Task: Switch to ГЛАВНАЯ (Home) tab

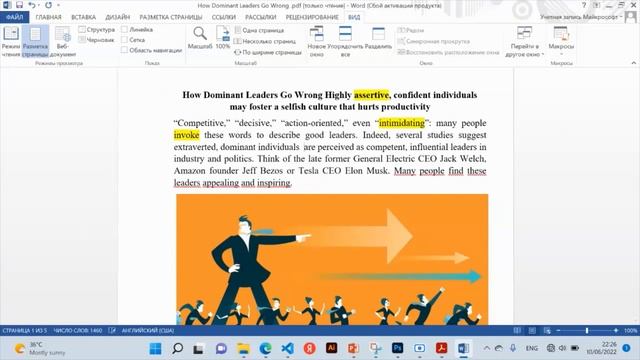Action: click(48, 17)
